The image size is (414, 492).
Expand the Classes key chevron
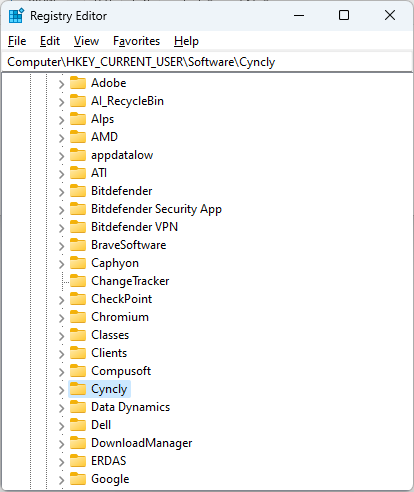[x=61, y=336]
